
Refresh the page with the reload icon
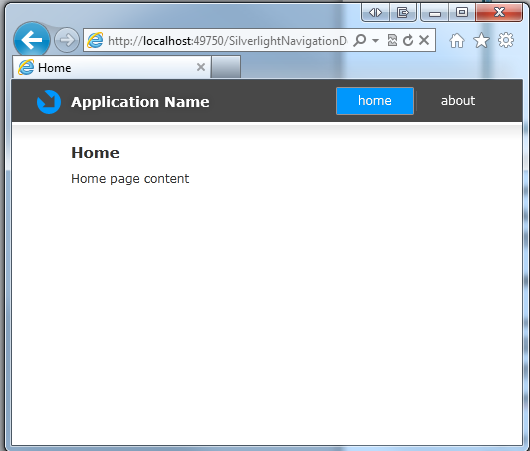click(x=408, y=41)
